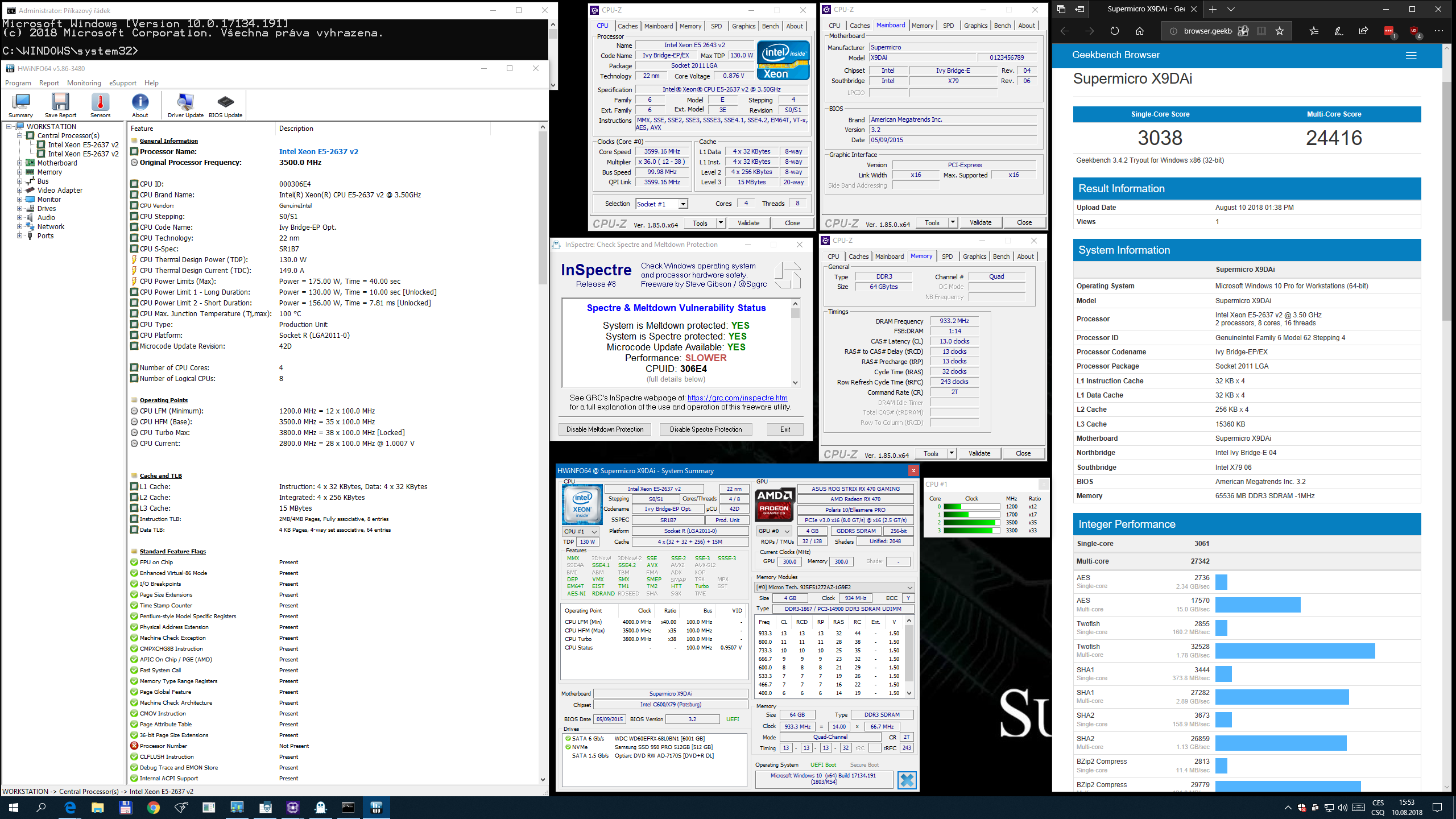This screenshot has width=1456, height=819.
Task: Click Twofish Multi-core blue score bar
Action: click(1295, 651)
